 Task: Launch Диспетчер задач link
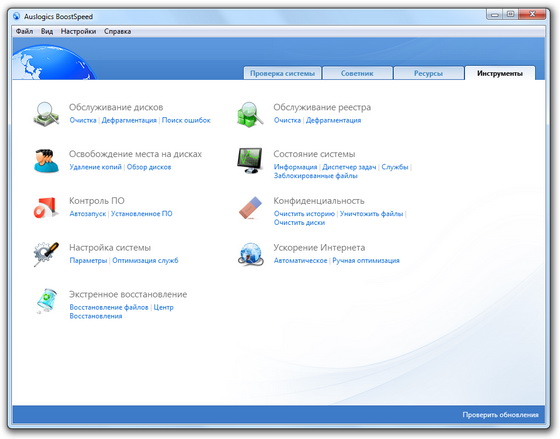tap(349, 167)
